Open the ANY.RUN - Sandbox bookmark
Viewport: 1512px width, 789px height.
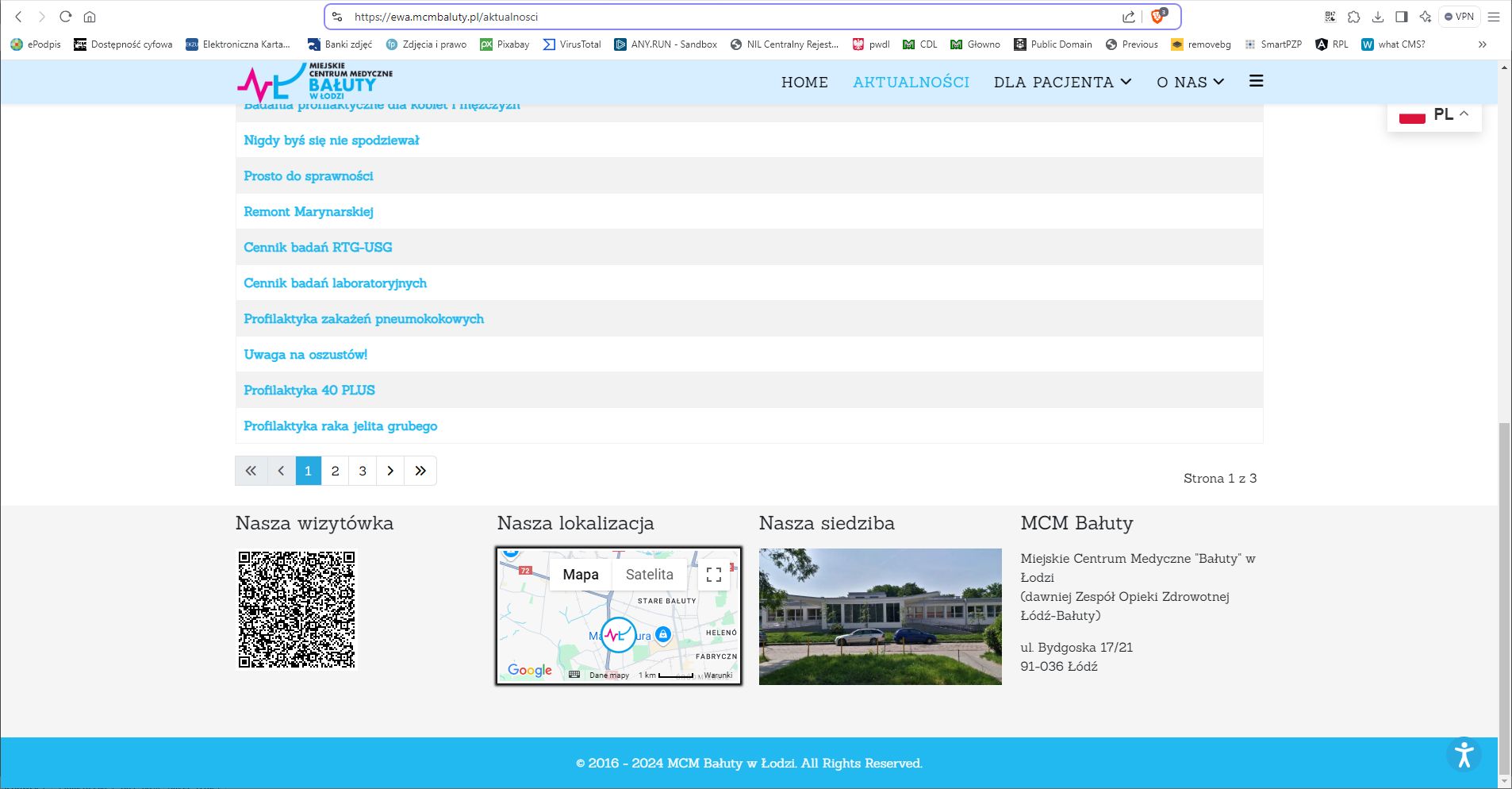coord(666,44)
